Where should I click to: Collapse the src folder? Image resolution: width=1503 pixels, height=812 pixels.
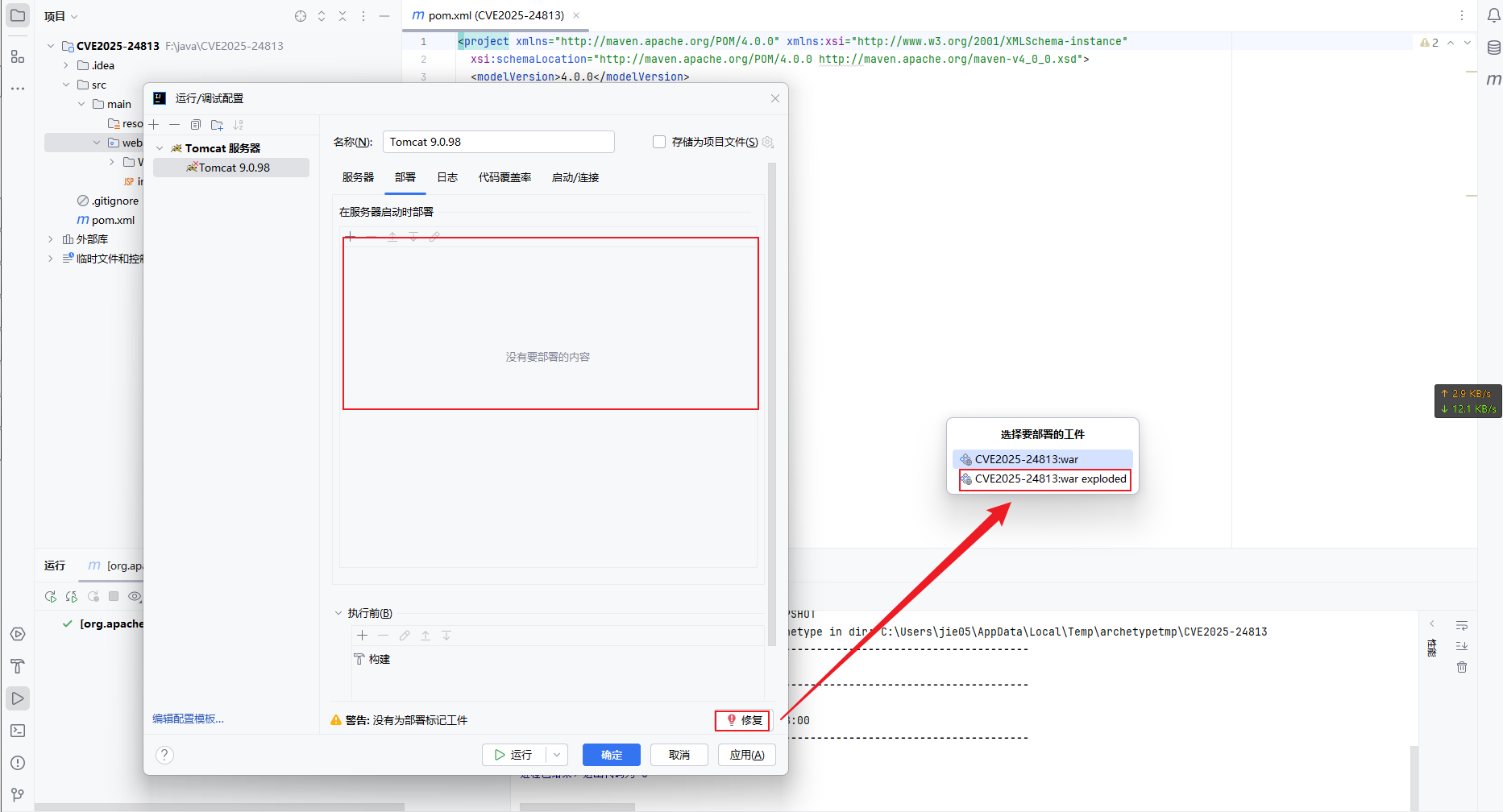(66, 85)
